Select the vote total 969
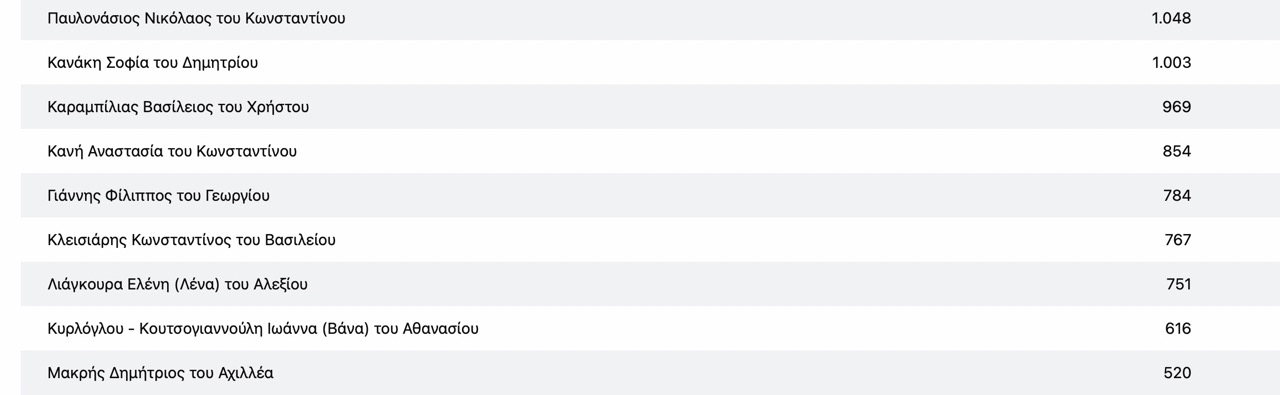1280x395 pixels. click(1177, 107)
